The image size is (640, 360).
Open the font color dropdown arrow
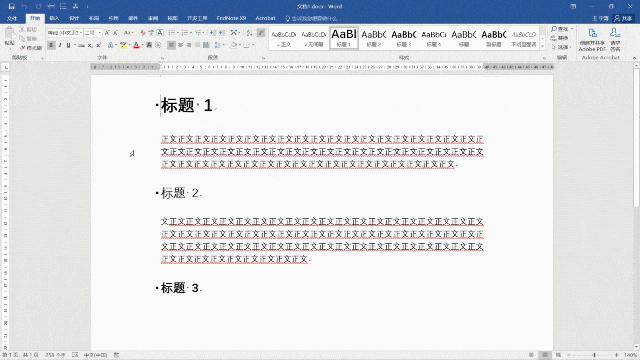(x=142, y=45)
